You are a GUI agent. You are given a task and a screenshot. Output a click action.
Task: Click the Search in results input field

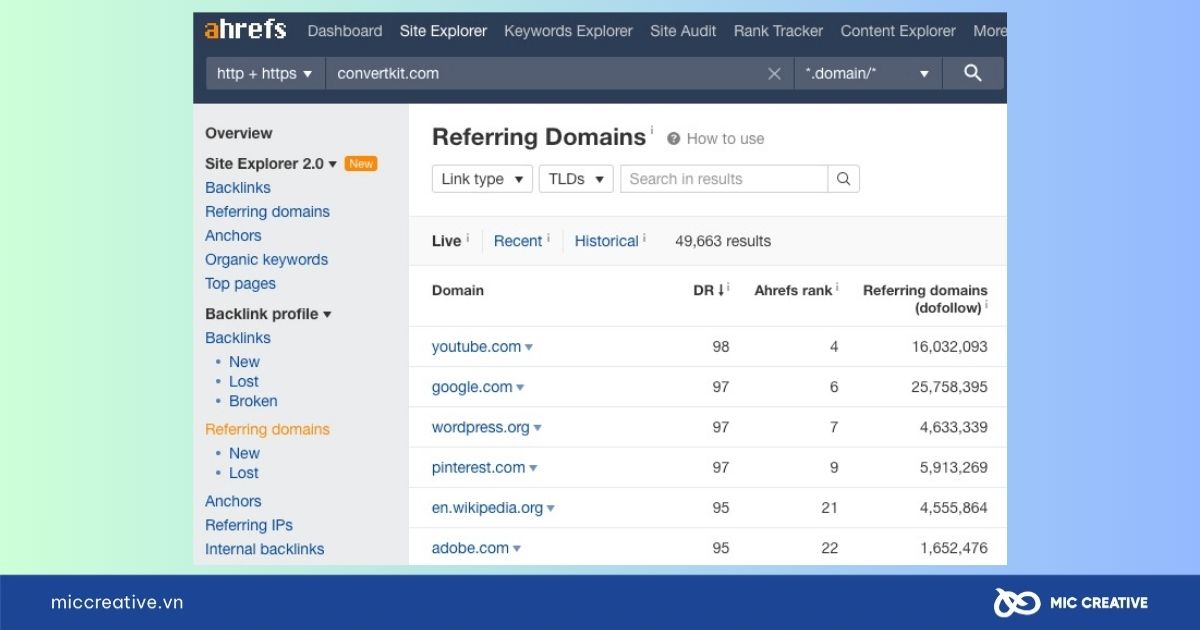[x=724, y=179]
